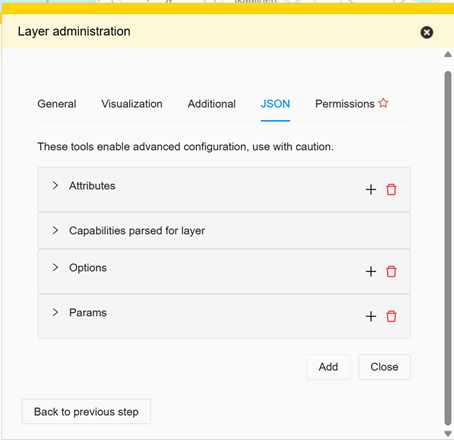Expand Capabilities parsed for layer chevron

click(x=55, y=230)
